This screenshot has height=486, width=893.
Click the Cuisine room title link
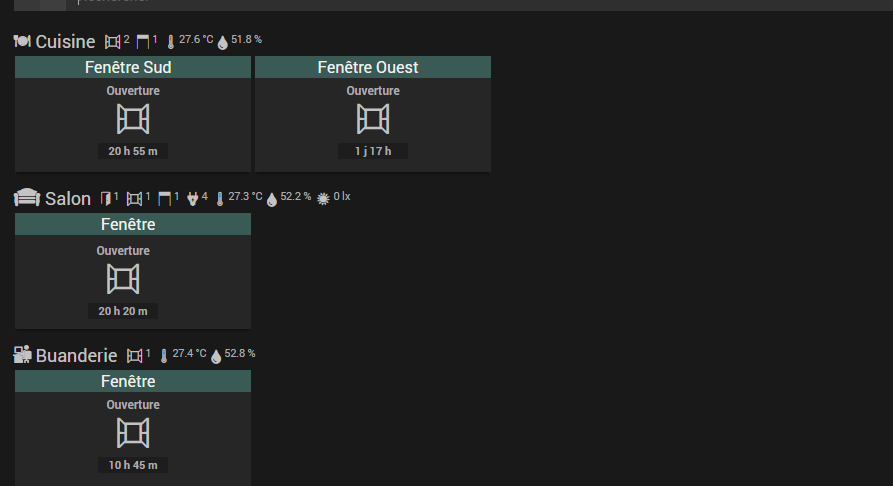pos(64,42)
